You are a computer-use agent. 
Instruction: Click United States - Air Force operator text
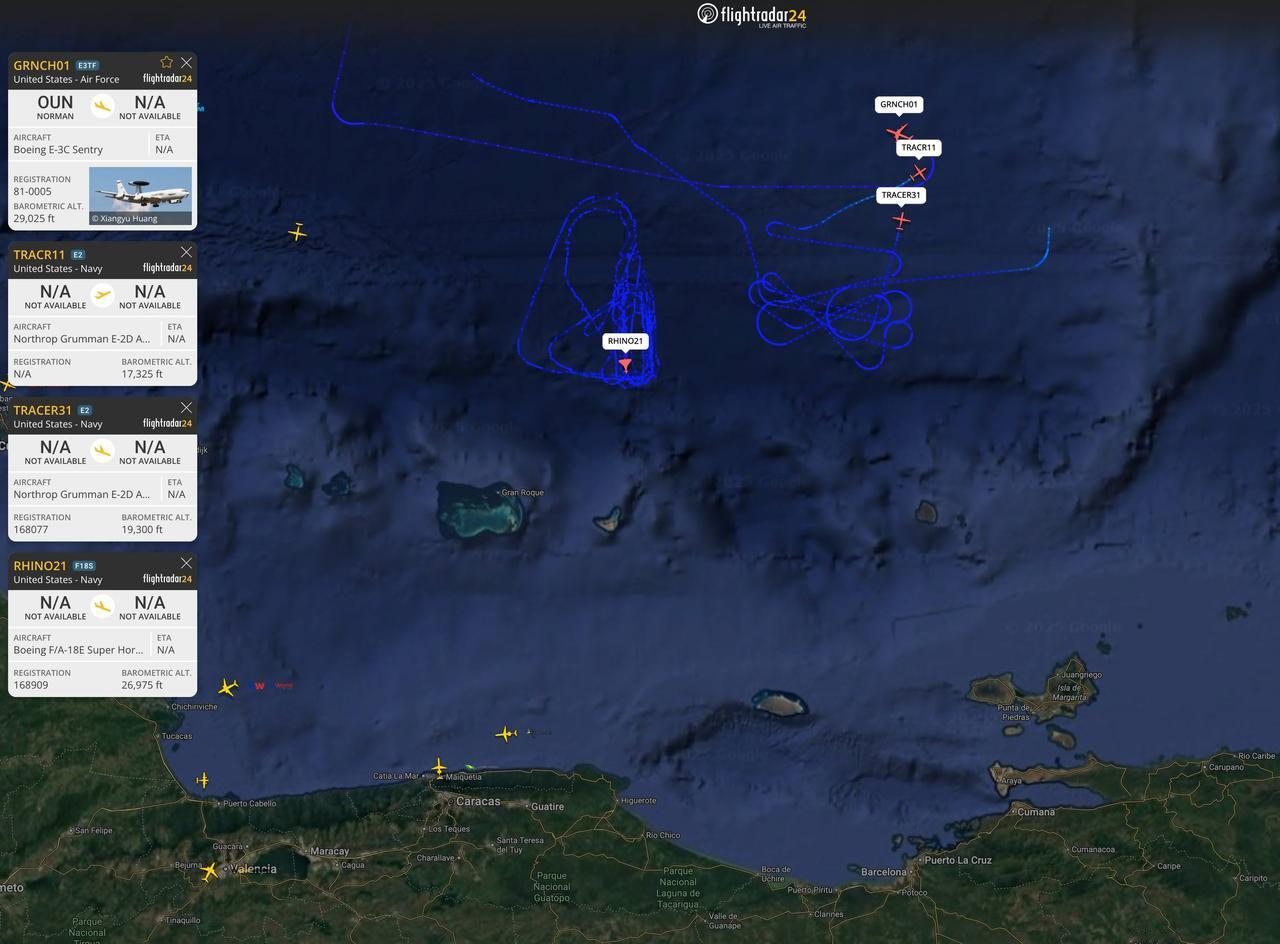(66, 79)
